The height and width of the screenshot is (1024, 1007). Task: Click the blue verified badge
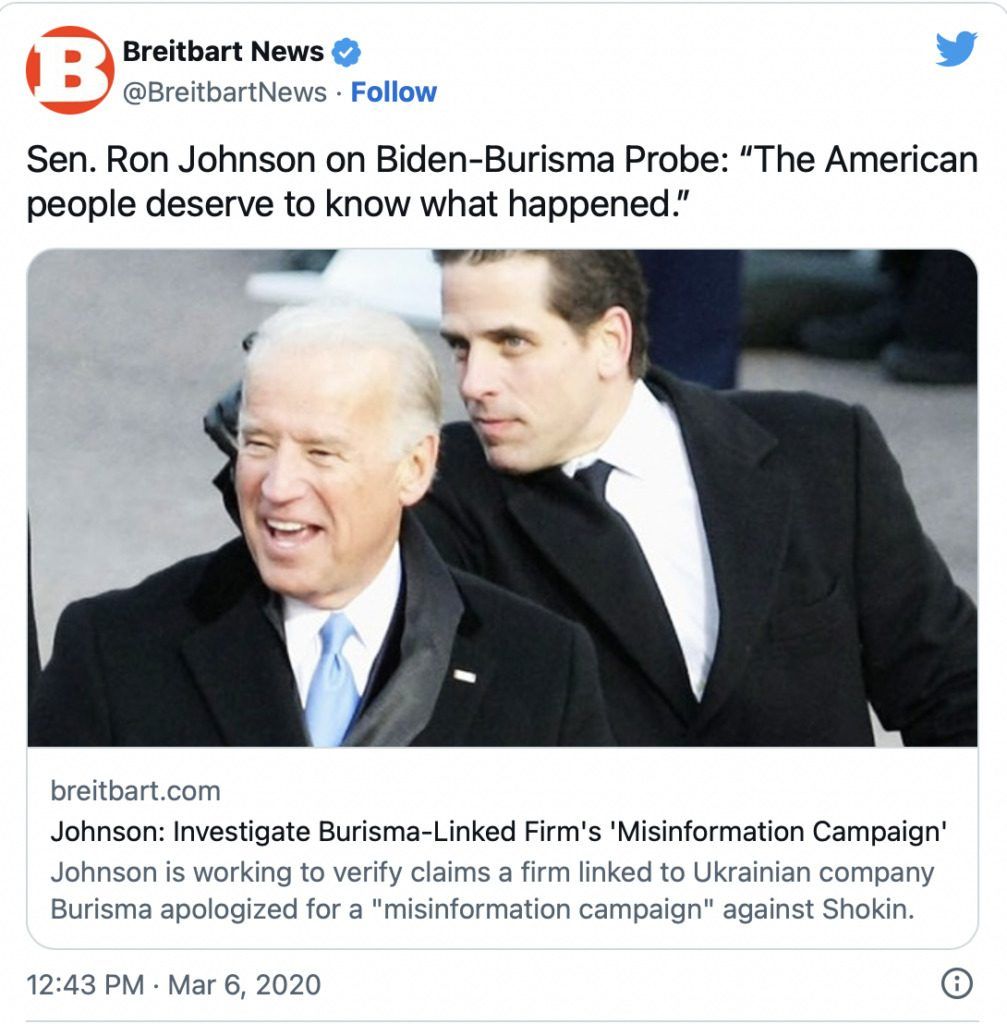pyautogui.click(x=346, y=52)
